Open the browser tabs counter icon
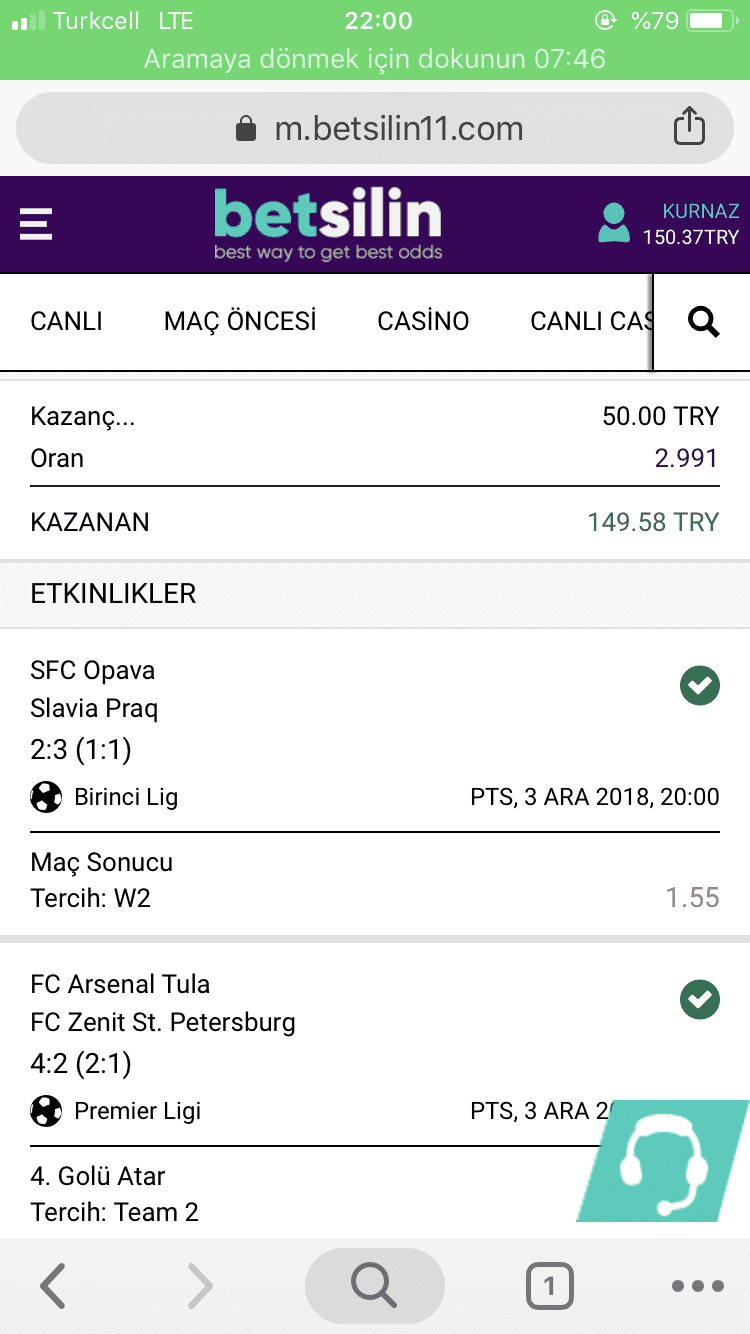The image size is (750, 1334). coord(550,1285)
